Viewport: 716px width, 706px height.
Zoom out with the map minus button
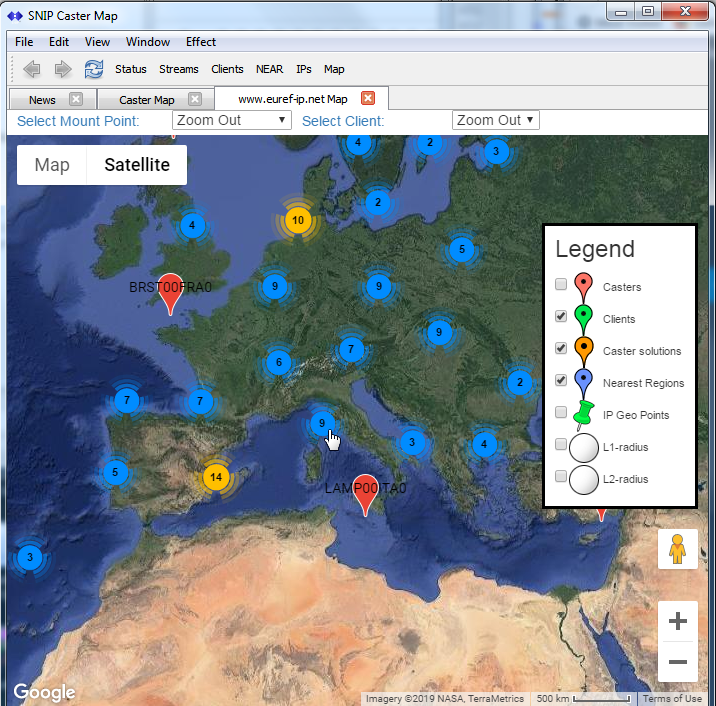677,662
